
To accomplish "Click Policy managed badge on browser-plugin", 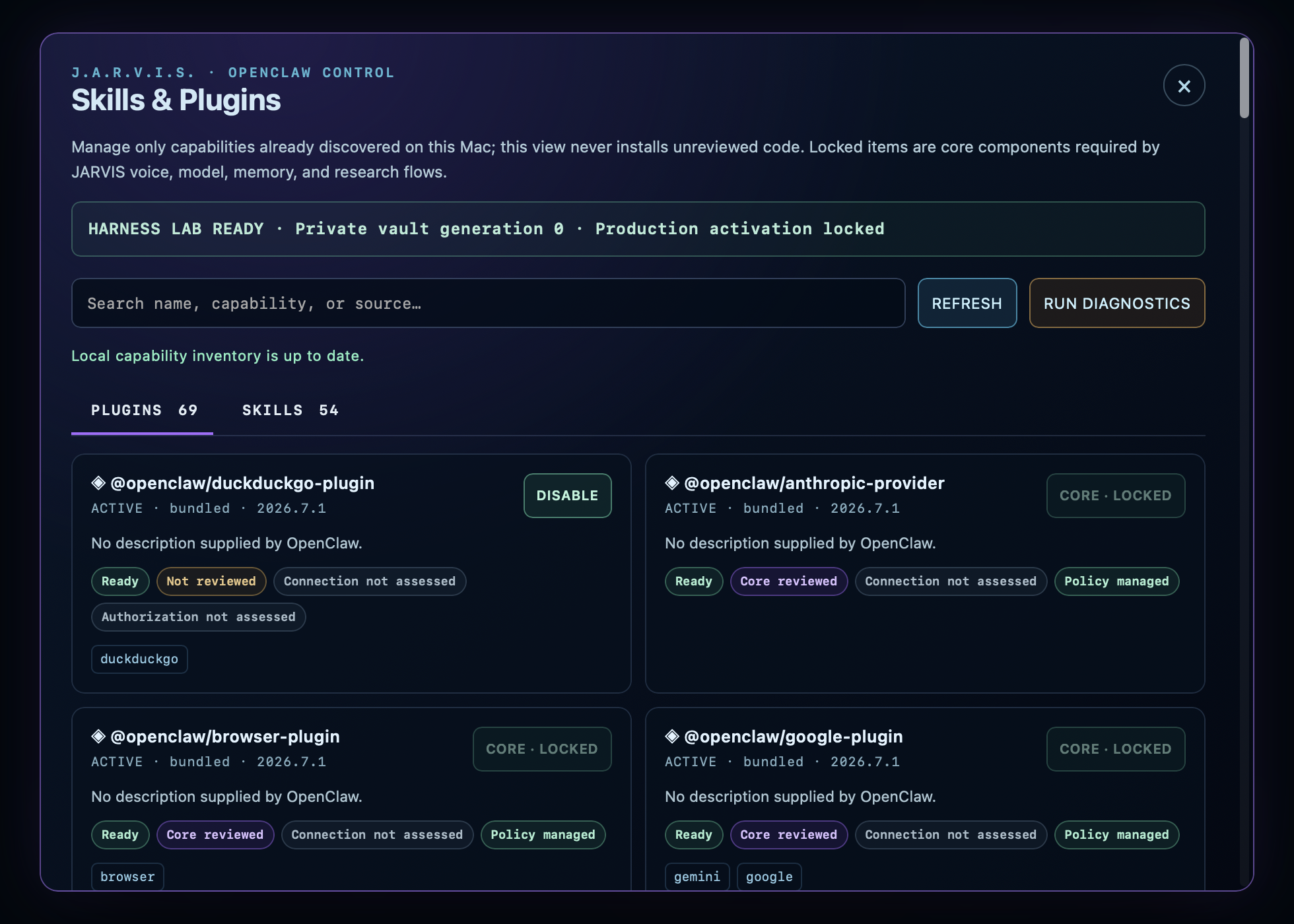I will 543,835.
